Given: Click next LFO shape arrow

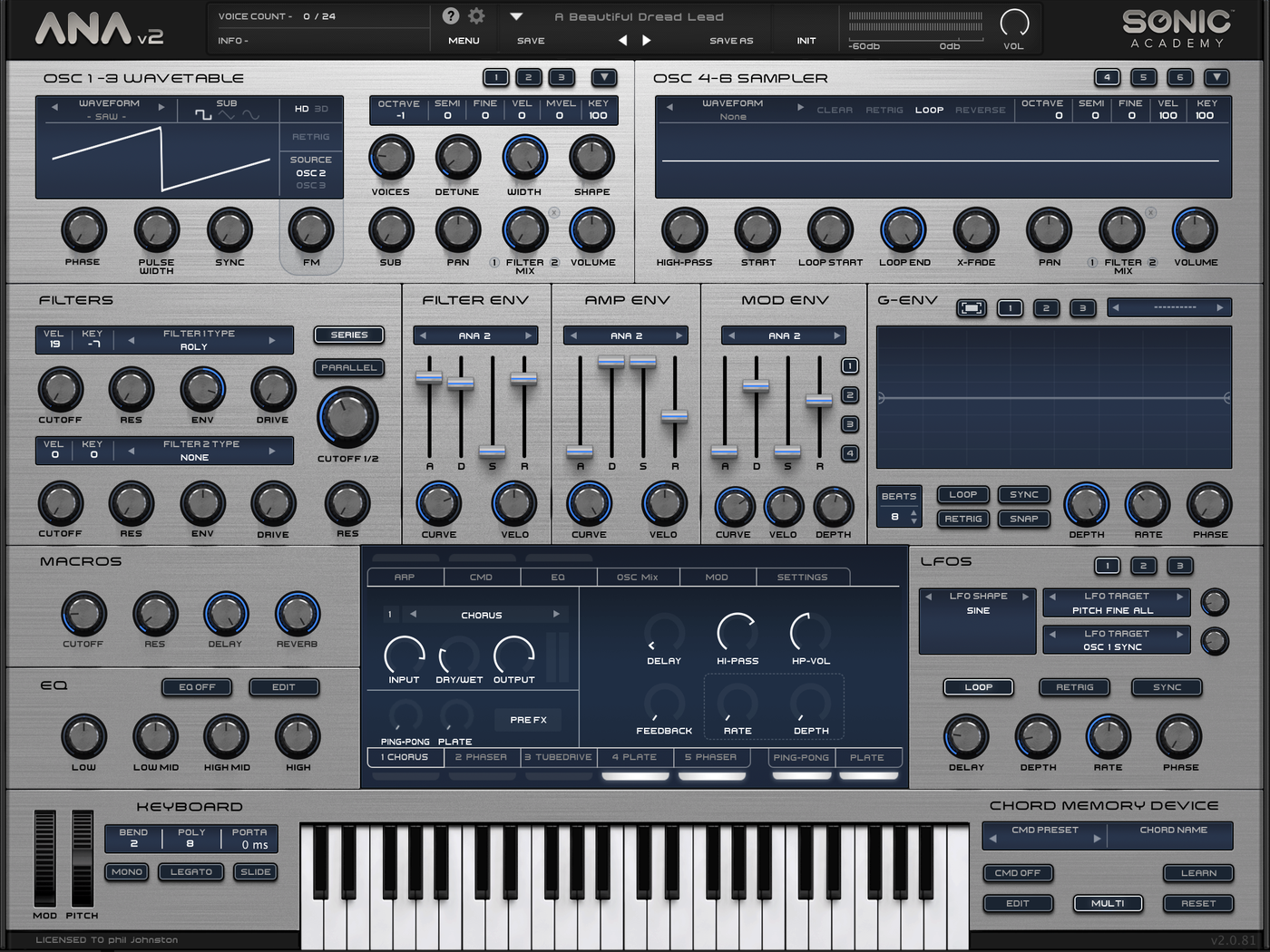Looking at the screenshot, I should [x=1025, y=597].
